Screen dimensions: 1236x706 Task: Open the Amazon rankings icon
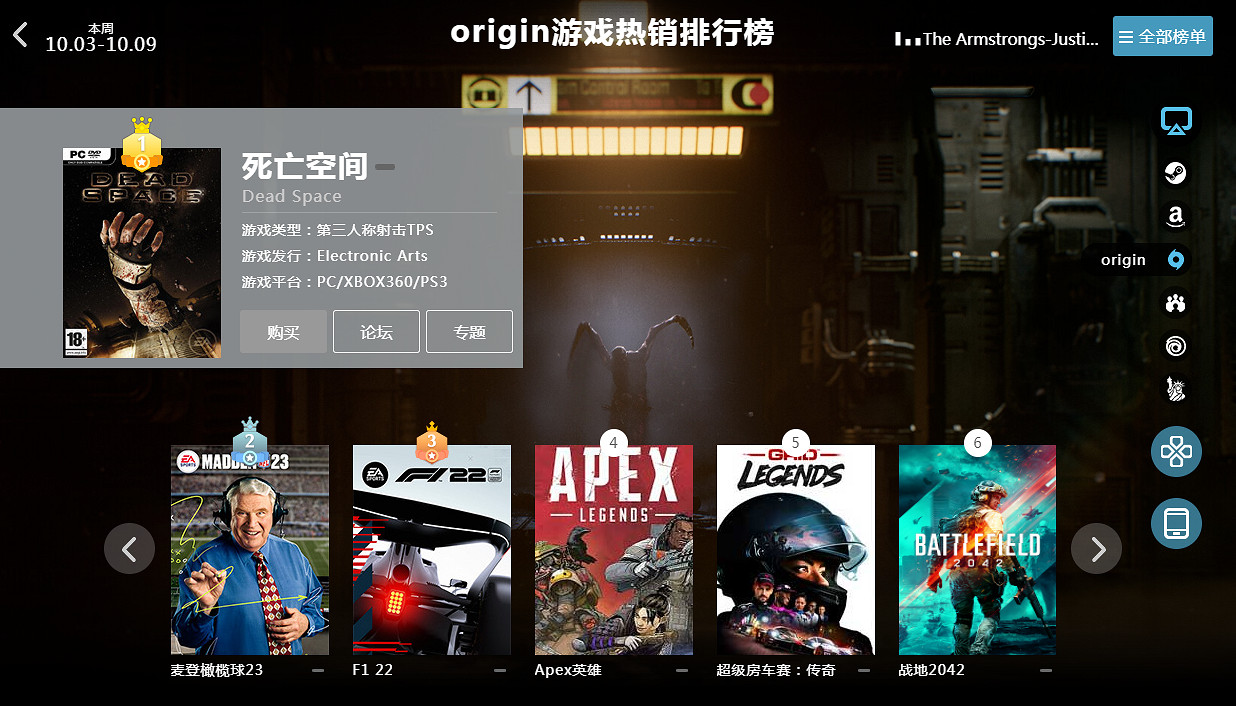click(1176, 216)
